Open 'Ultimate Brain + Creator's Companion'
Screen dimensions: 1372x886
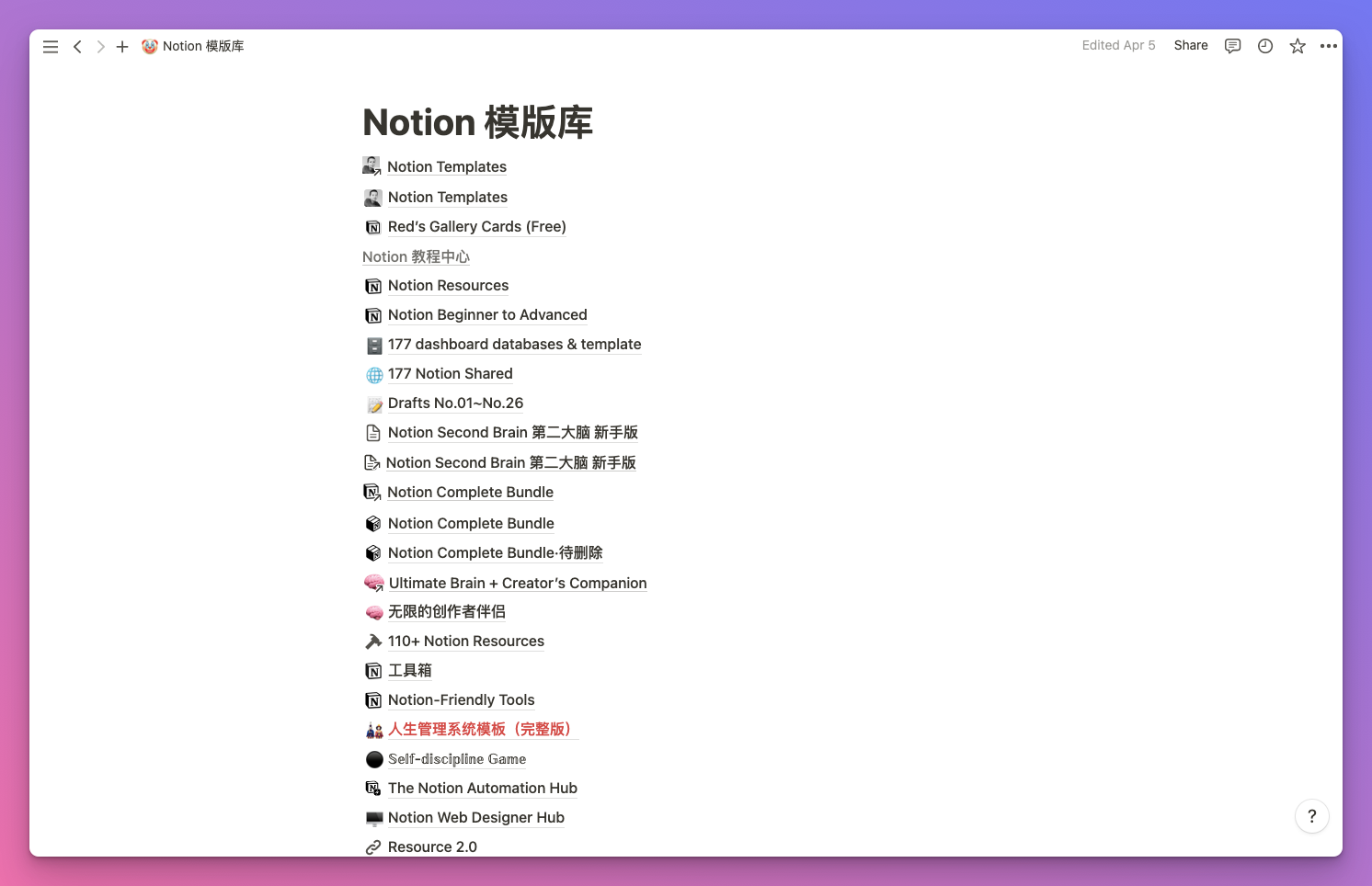tap(517, 583)
